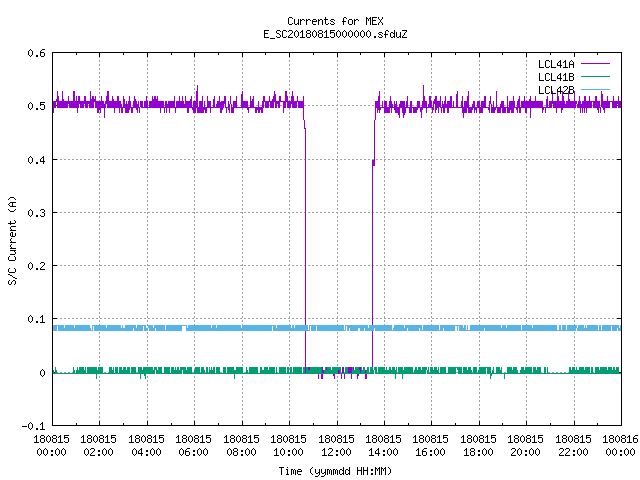Image resolution: width=640 pixels, height=480 pixels.
Task: Click the 180816 00:00 x-axis tick label
Action: pyautogui.click(x=620, y=446)
